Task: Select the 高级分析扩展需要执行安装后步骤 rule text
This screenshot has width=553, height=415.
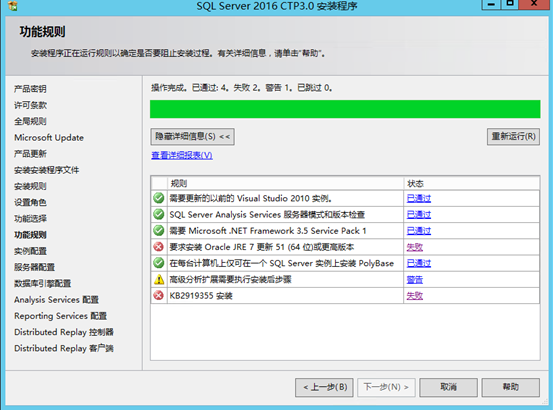Action: [230, 279]
